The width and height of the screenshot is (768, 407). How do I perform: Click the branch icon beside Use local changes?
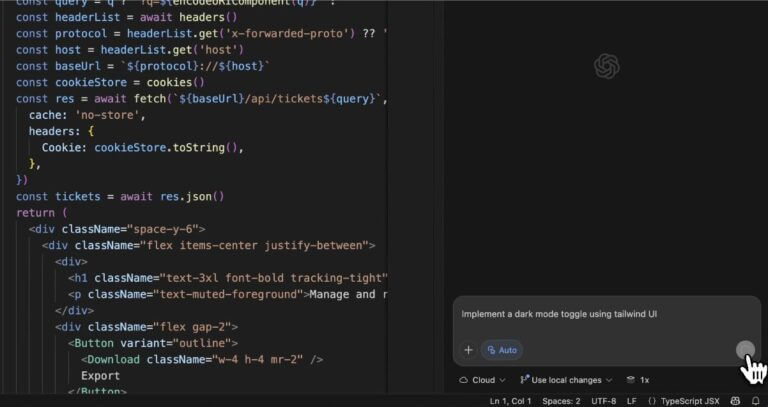(525, 380)
